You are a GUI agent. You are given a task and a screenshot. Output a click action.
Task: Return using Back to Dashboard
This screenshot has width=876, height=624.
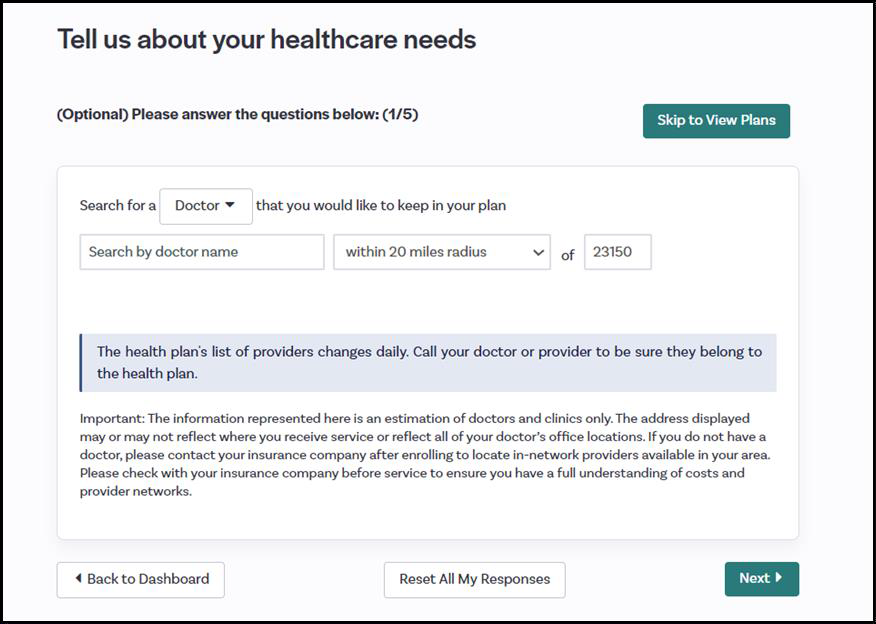pyautogui.click(x=140, y=579)
